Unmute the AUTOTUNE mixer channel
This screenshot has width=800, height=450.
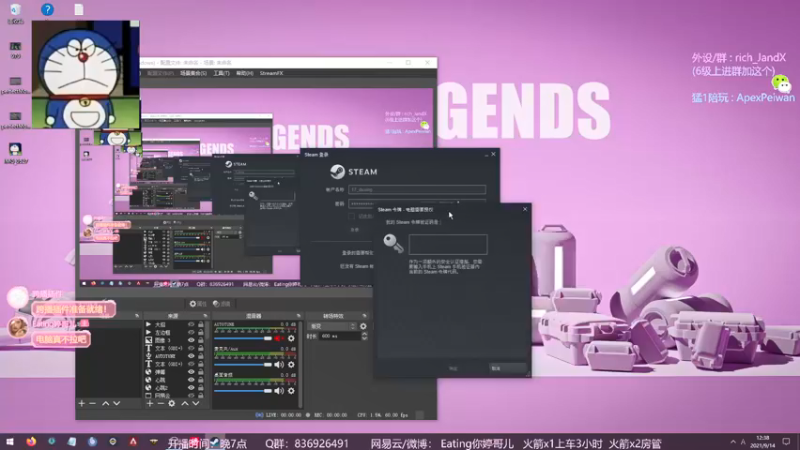point(279,338)
